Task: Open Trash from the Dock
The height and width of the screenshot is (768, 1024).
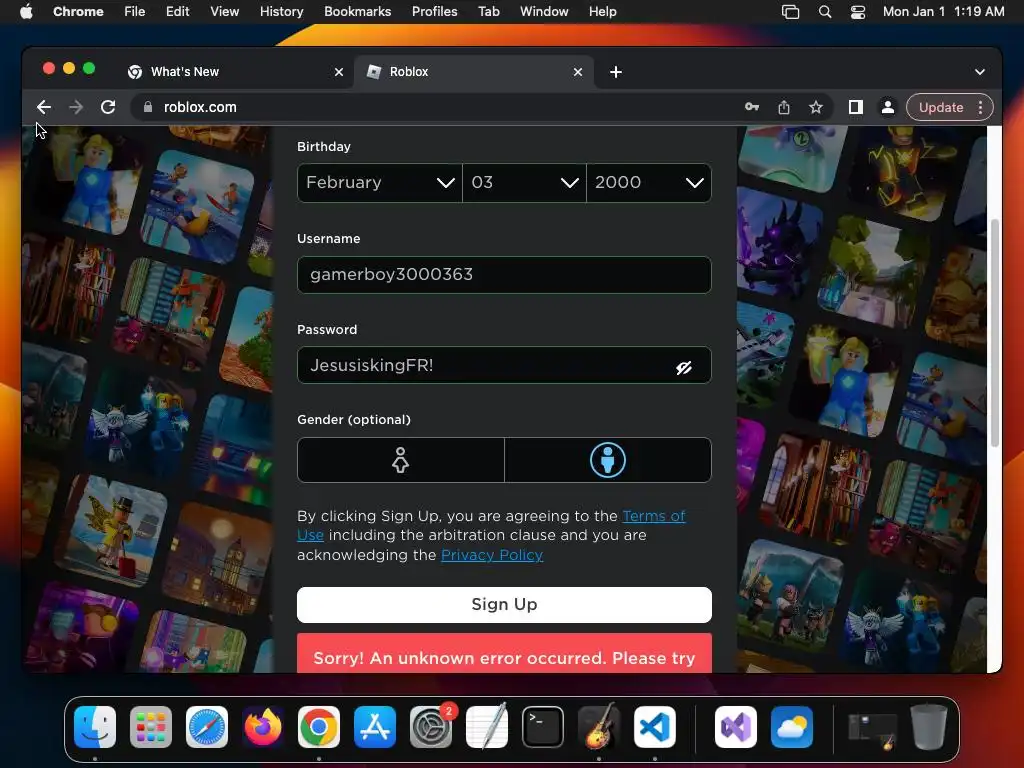Action: (x=929, y=727)
